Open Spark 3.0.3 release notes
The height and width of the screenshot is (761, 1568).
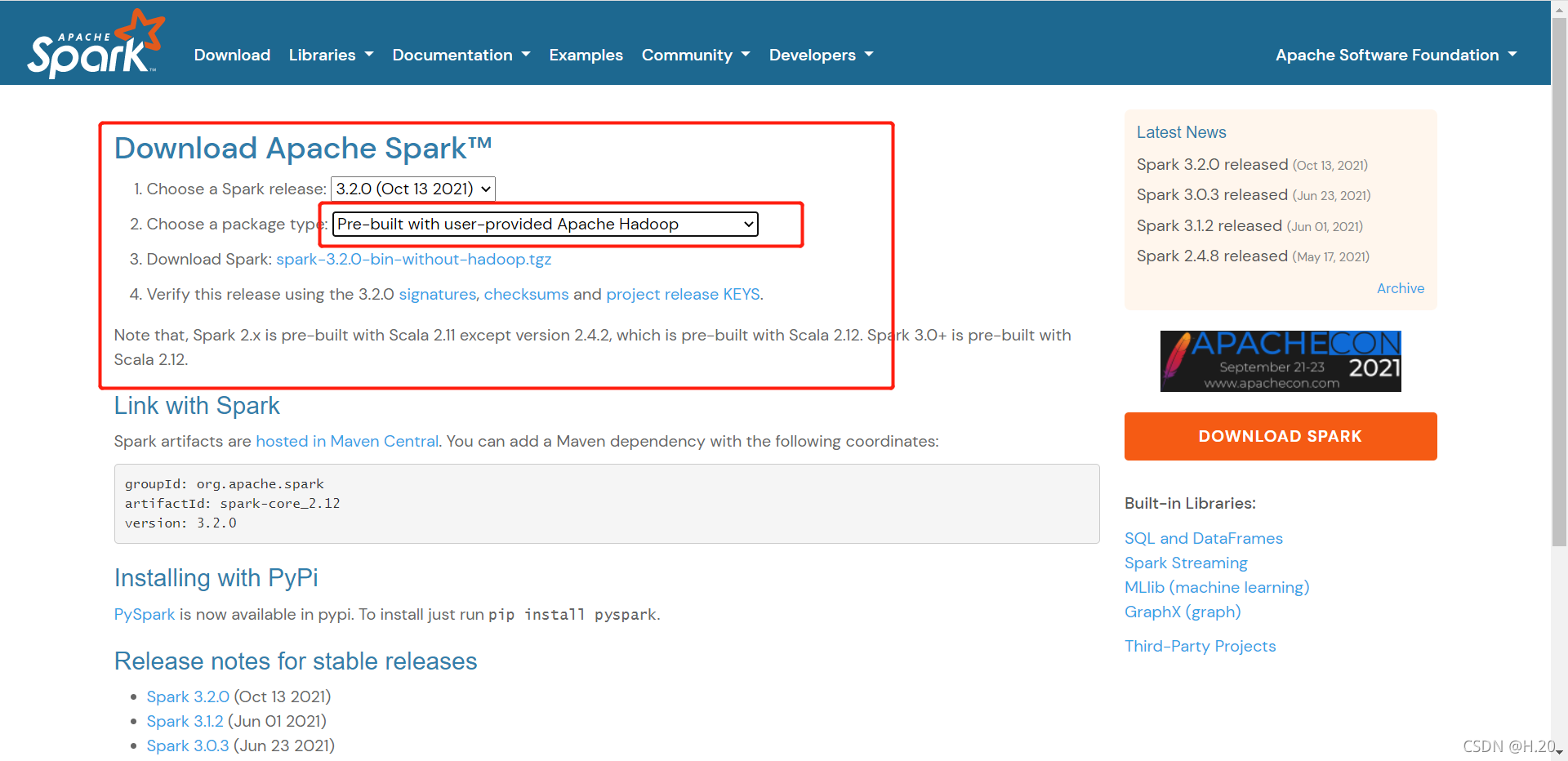click(188, 745)
